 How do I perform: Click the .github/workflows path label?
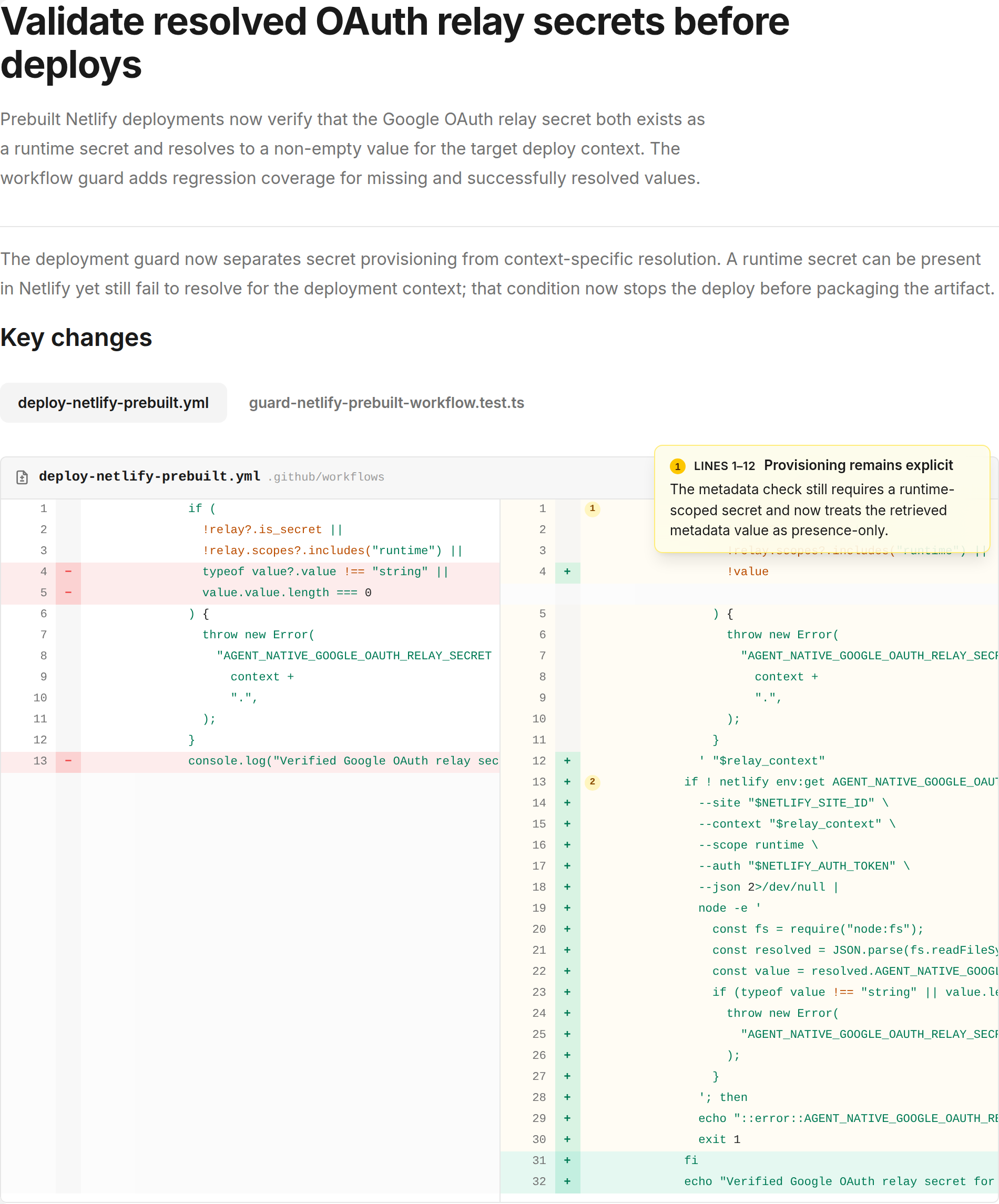pyautogui.click(x=326, y=477)
